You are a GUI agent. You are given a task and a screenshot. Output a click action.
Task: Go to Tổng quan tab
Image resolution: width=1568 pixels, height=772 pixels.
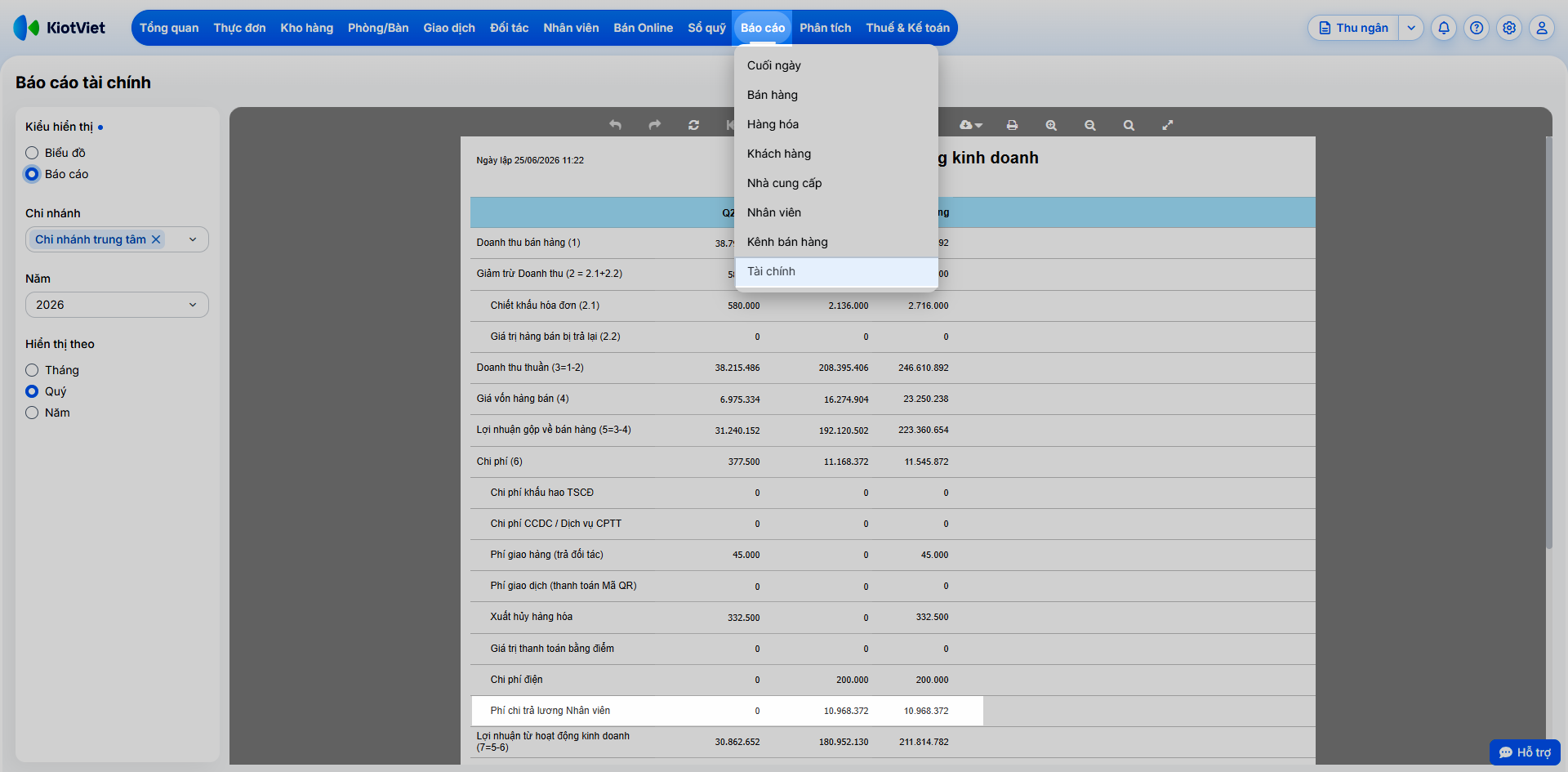[169, 28]
